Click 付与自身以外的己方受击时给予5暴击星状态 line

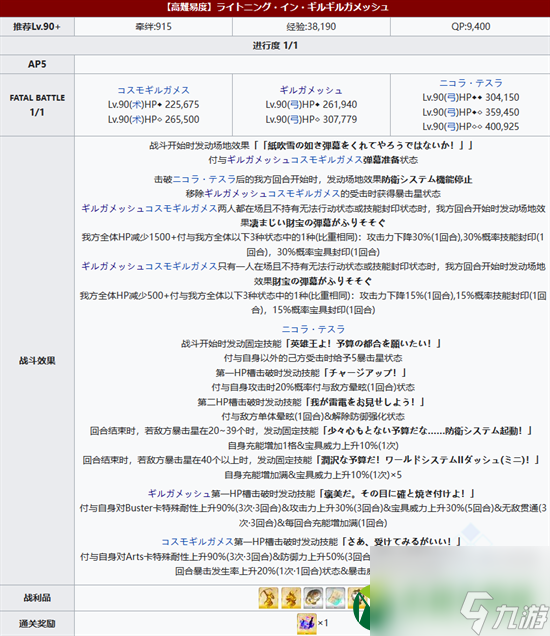coord(313,358)
